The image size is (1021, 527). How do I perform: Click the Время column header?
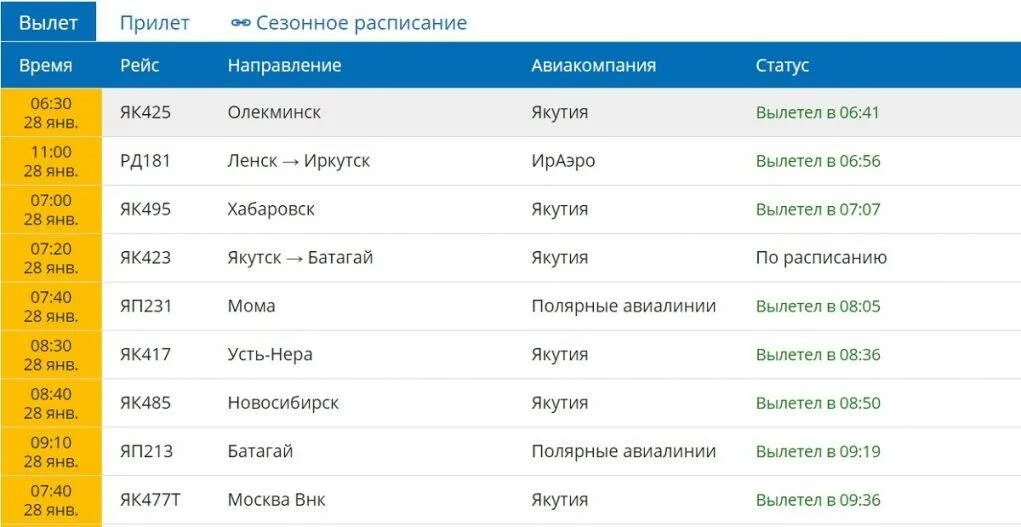click(x=45, y=65)
